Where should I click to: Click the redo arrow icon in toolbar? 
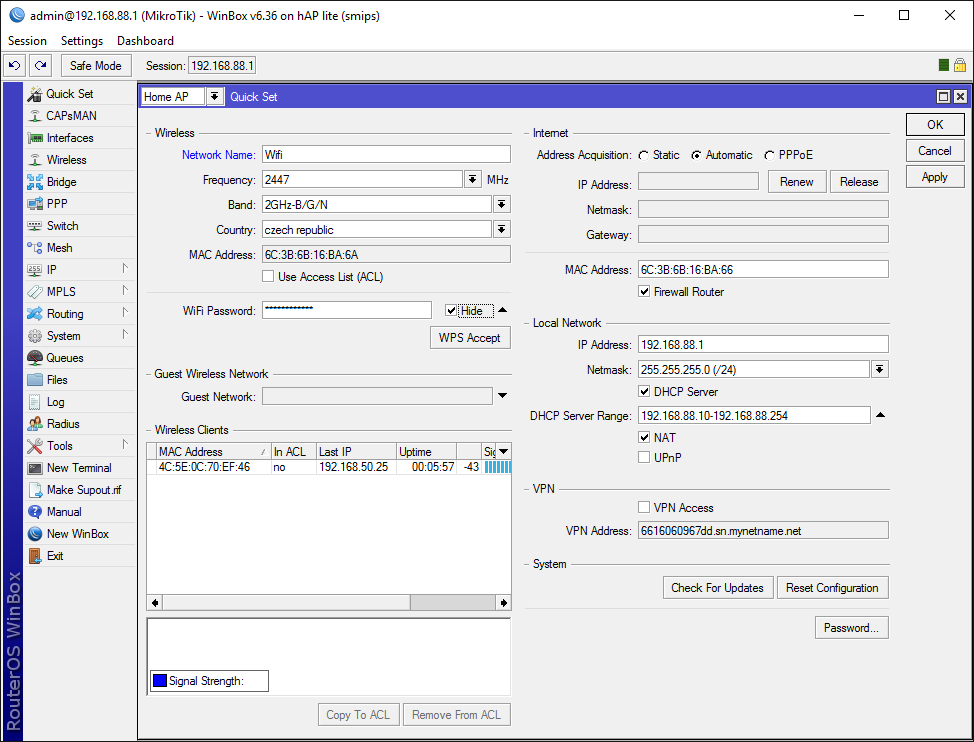pos(40,66)
